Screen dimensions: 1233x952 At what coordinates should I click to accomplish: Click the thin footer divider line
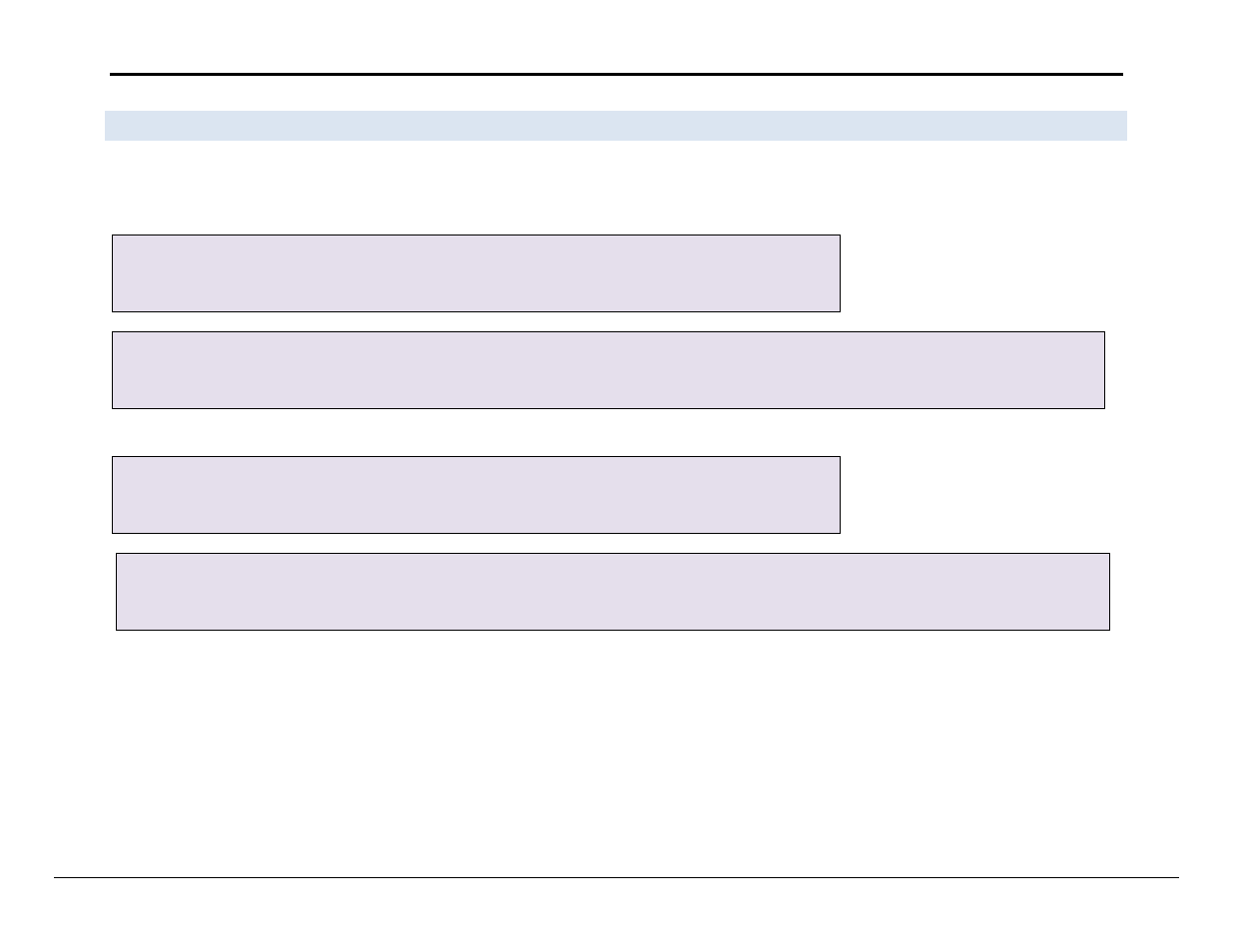click(x=616, y=878)
